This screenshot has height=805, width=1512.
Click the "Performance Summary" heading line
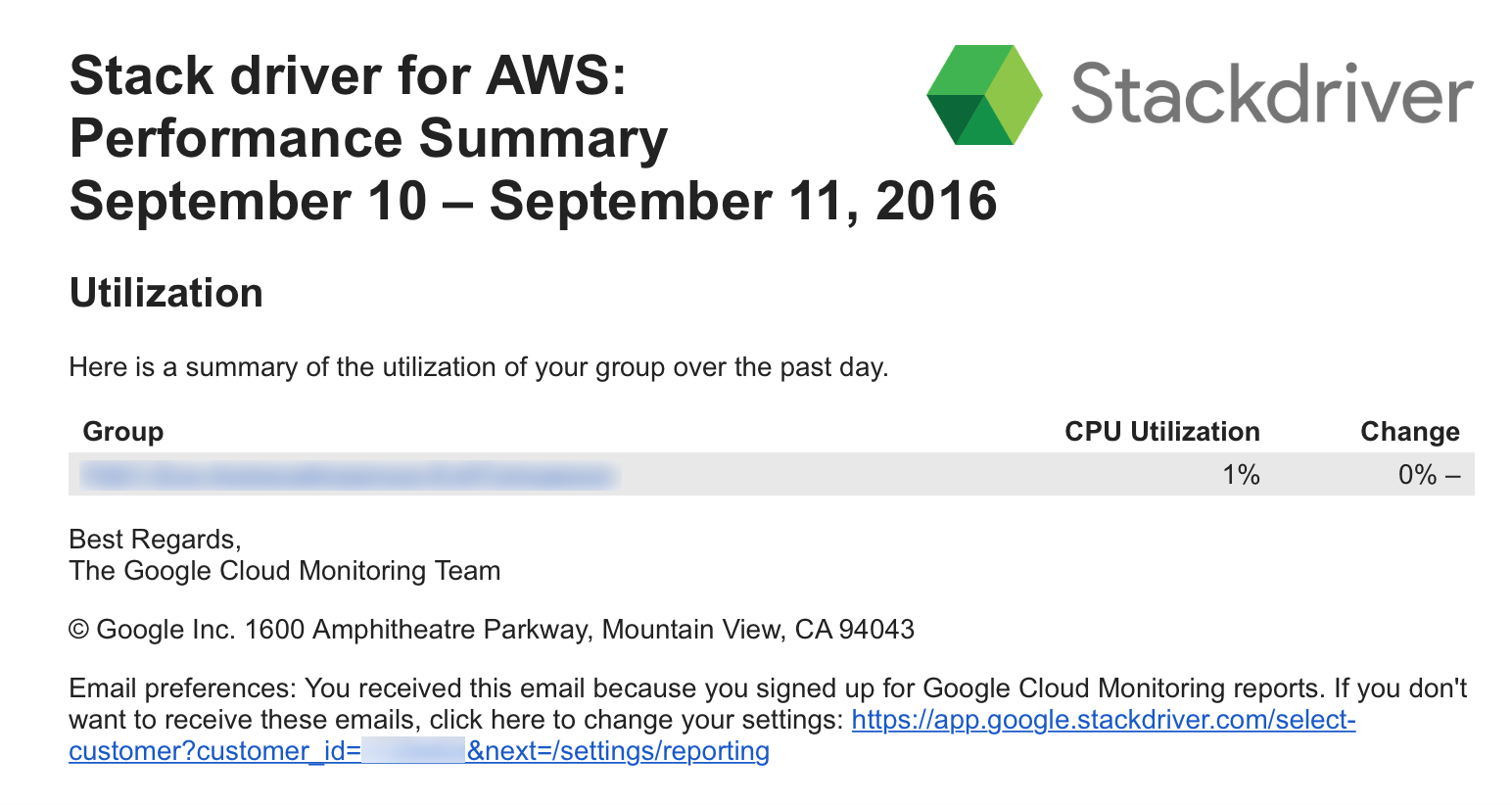tap(368, 138)
